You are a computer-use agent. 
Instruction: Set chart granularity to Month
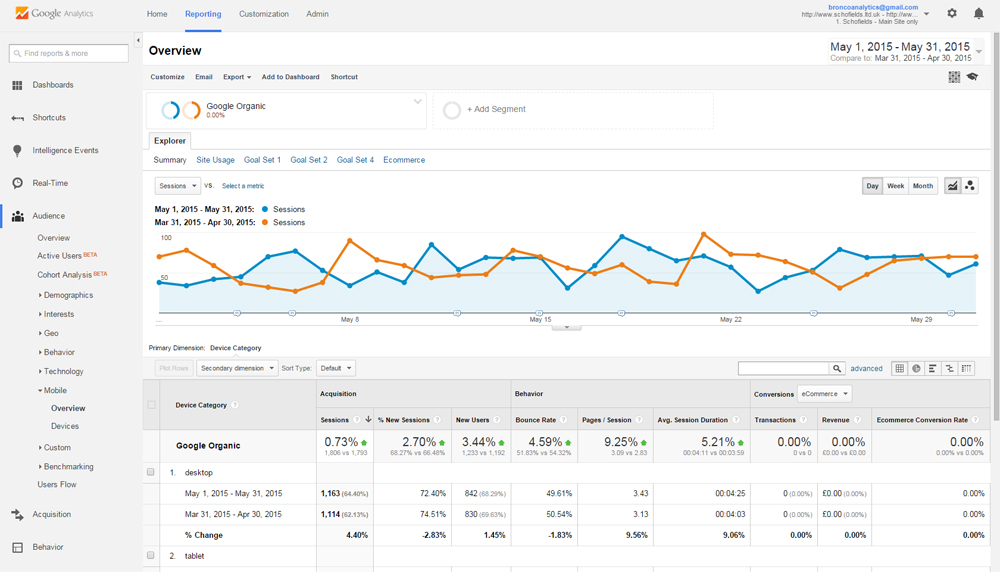923,186
